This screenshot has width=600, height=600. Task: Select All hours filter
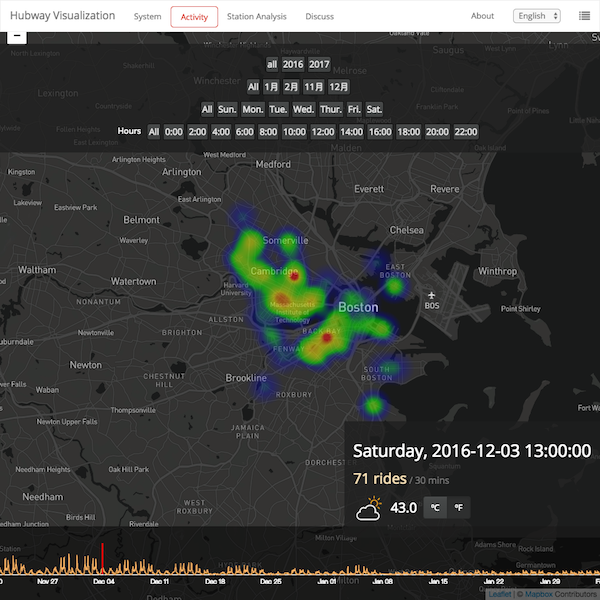point(154,132)
